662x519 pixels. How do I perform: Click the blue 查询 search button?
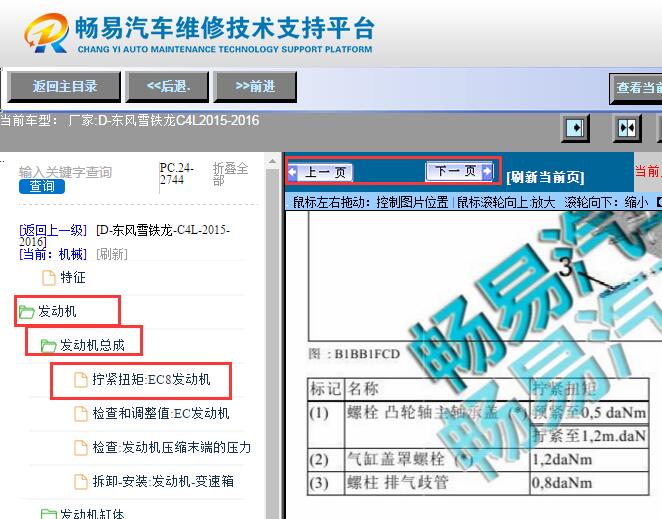click(42, 186)
